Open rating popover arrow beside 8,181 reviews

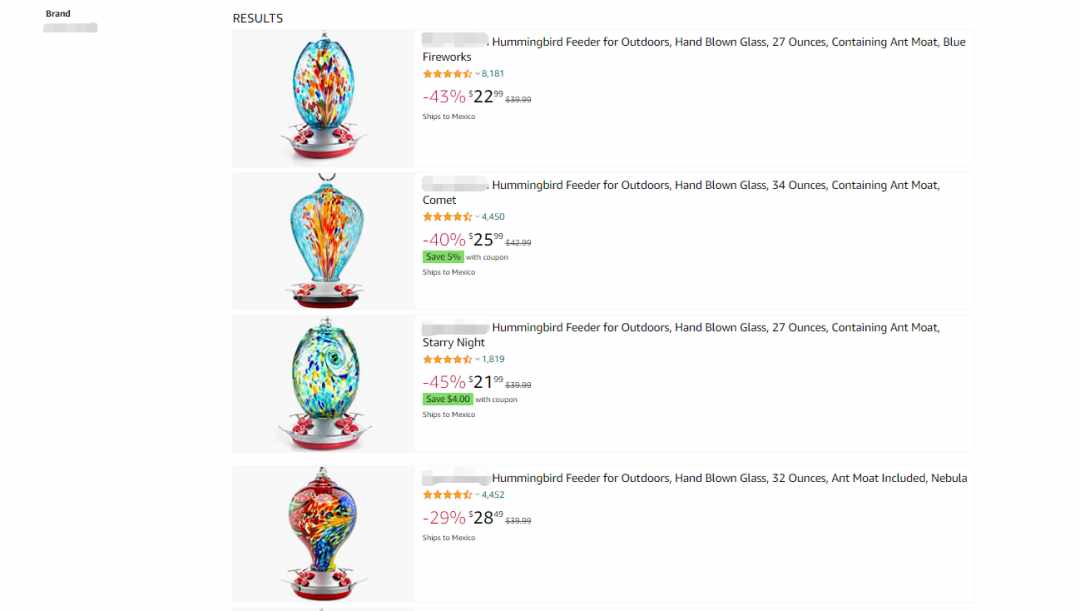pyautogui.click(x=477, y=74)
